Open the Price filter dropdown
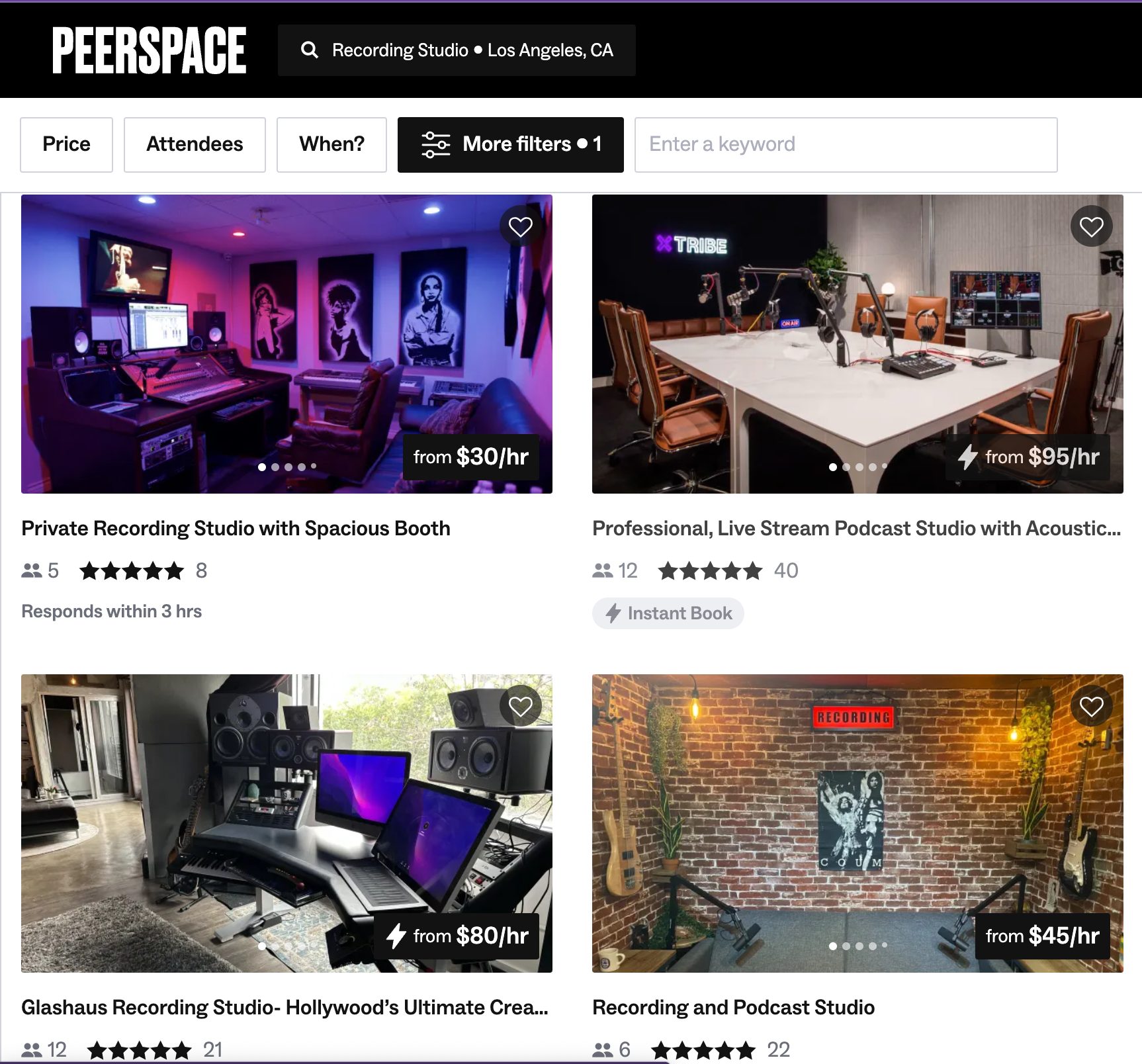This screenshot has height=1064, width=1142. (66, 144)
